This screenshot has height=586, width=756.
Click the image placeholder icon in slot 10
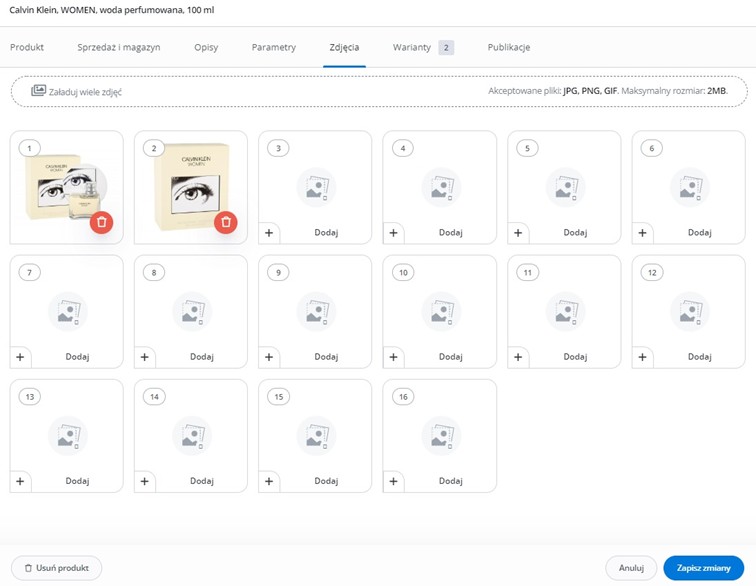pyautogui.click(x=441, y=312)
